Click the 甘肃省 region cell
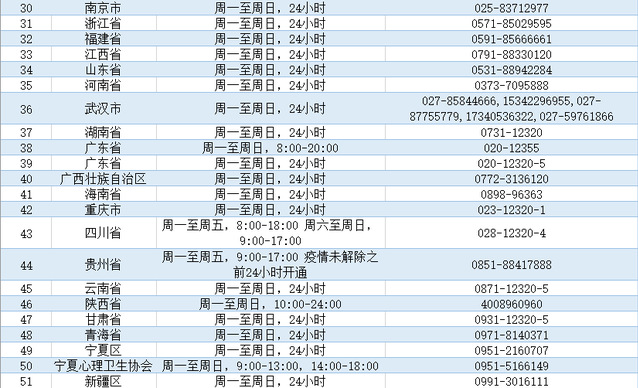The image size is (638, 388). [x=103, y=320]
